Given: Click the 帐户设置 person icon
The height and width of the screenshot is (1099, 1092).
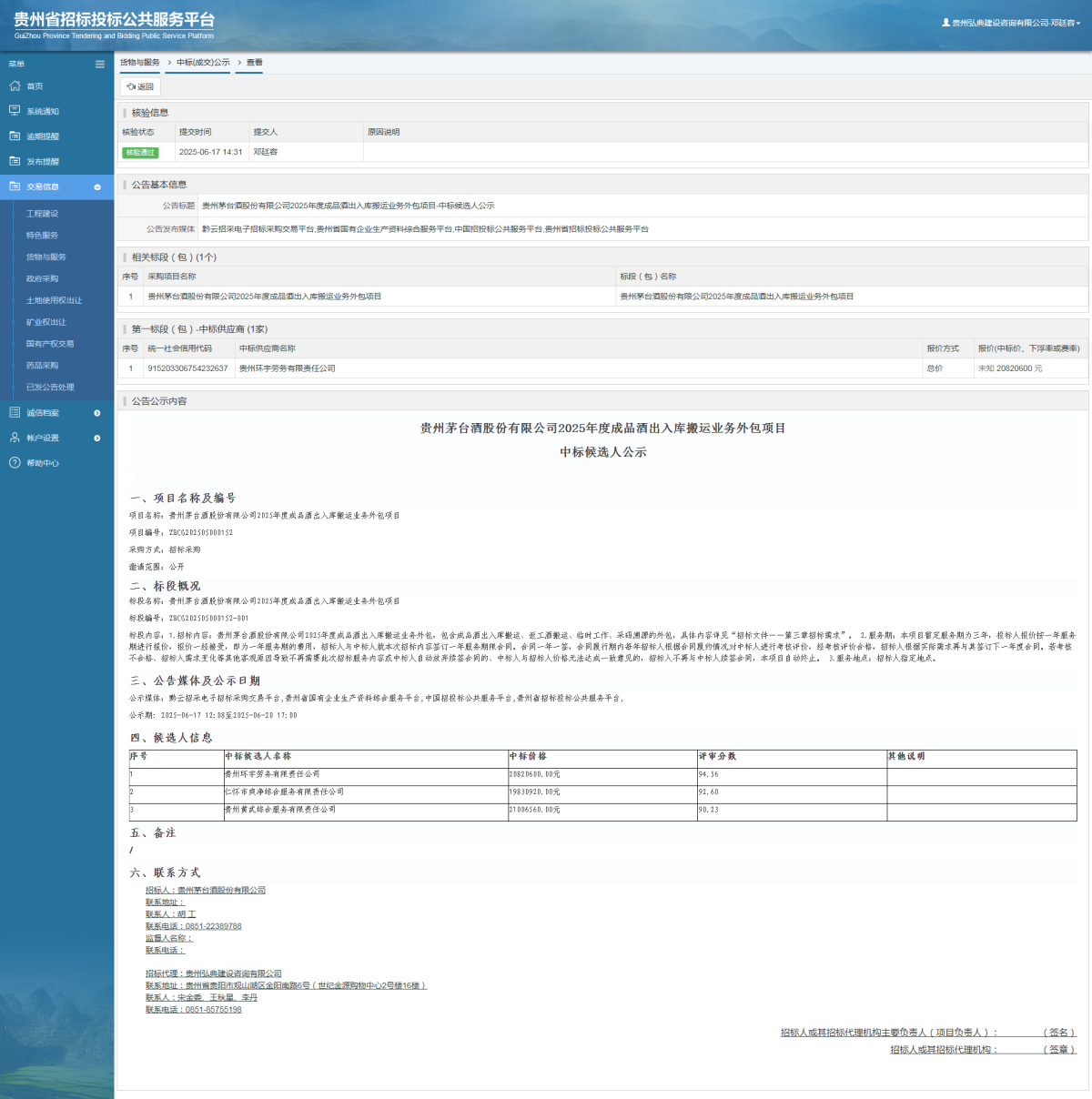Looking at the screenshot, I should pyautogui.click(x=15, y=438).
